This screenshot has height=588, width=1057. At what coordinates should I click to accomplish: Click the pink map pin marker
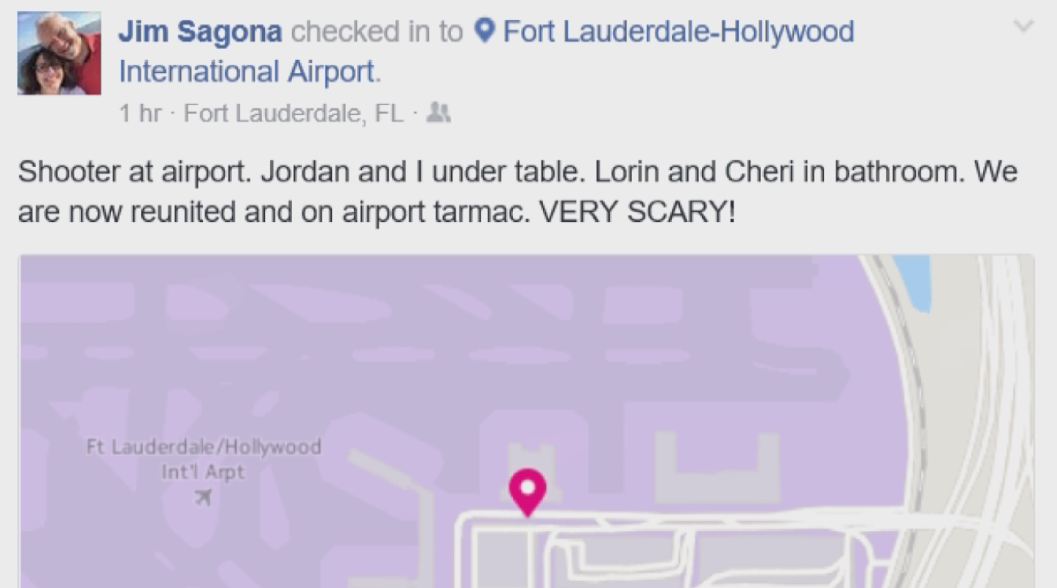[527, 490]
